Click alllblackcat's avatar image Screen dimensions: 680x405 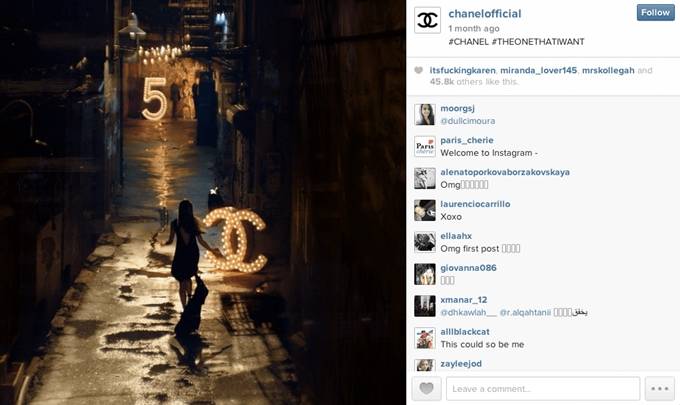(x=425, y=338)
